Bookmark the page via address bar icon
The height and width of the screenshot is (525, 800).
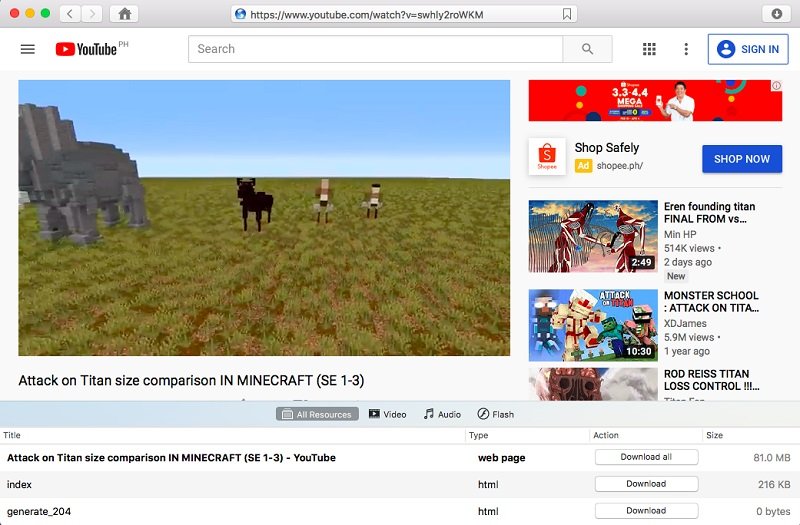coord(566,14)
